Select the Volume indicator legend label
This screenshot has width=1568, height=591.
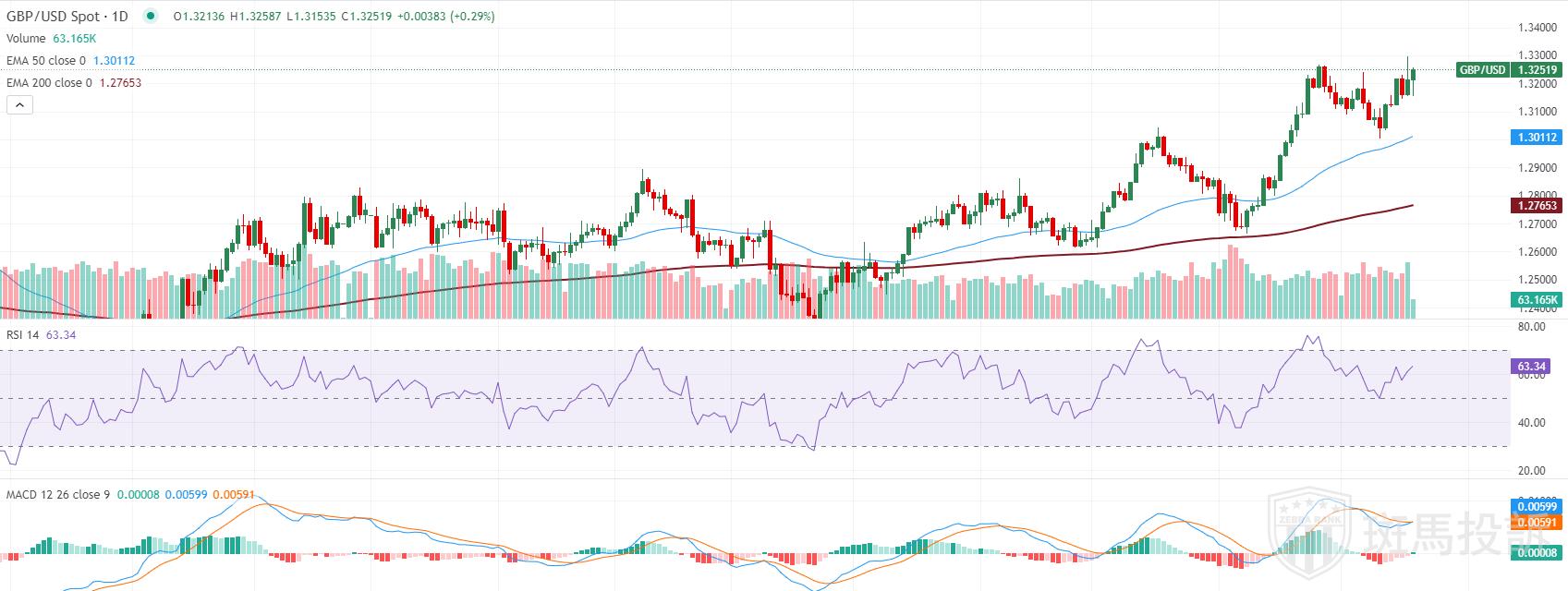coord(26,38)
